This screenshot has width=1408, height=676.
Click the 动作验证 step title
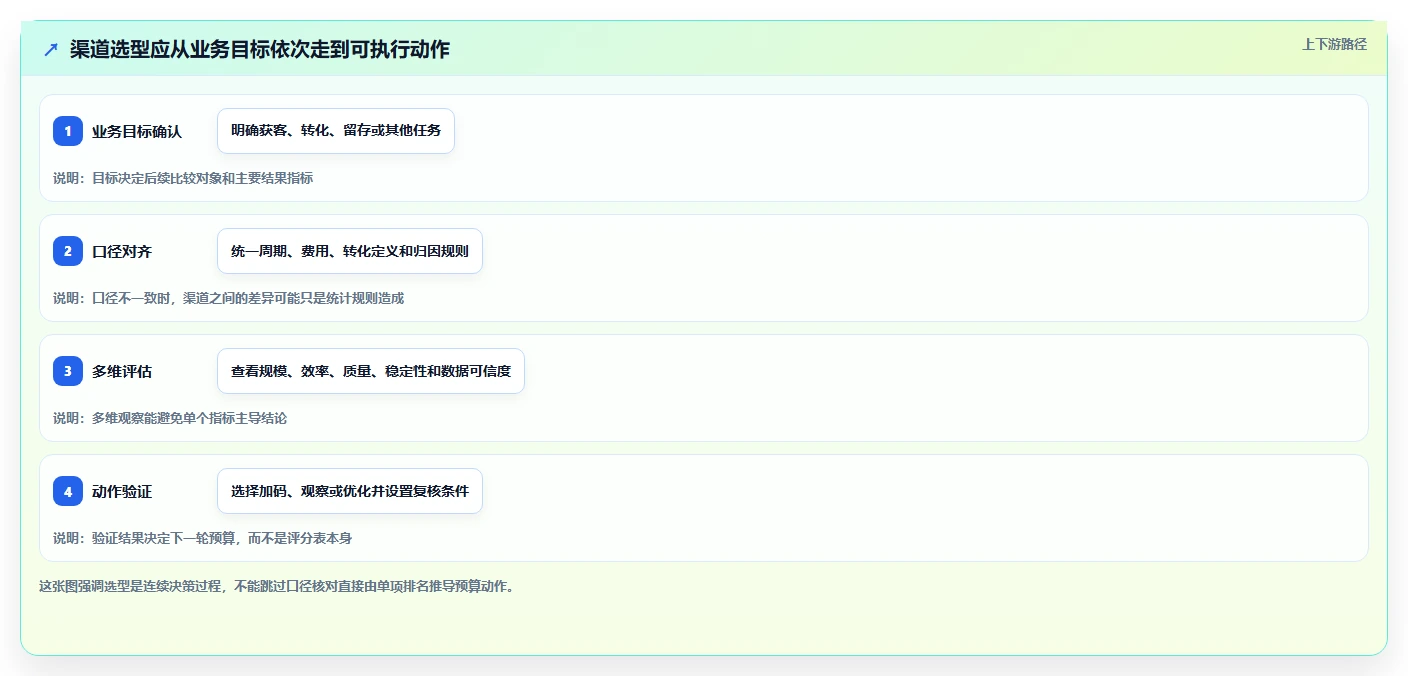click(x=122, y=491)
